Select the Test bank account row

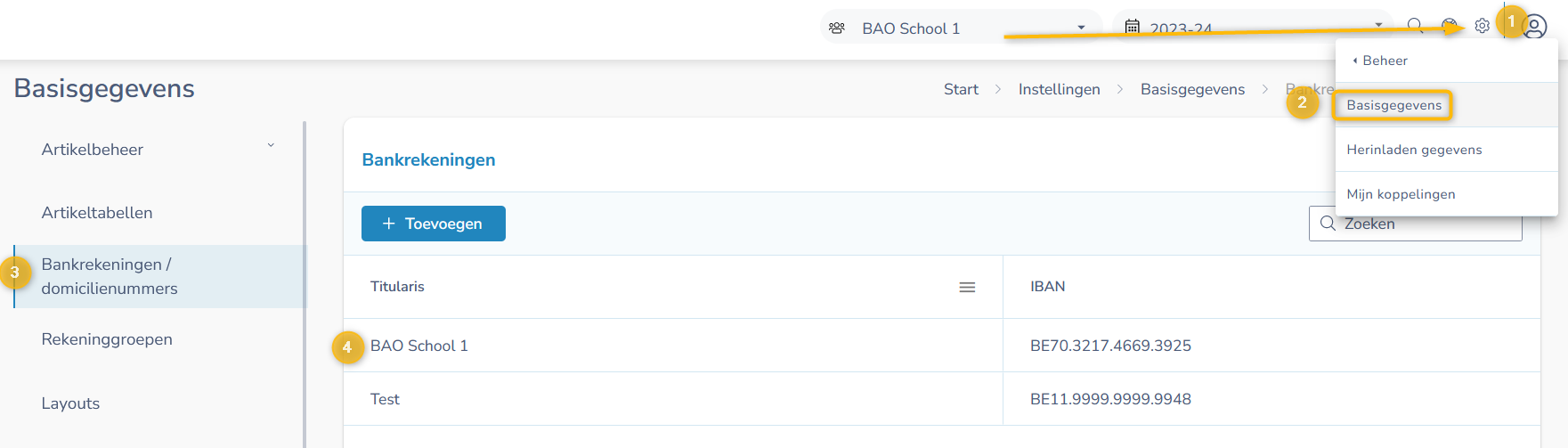(385, 399)
